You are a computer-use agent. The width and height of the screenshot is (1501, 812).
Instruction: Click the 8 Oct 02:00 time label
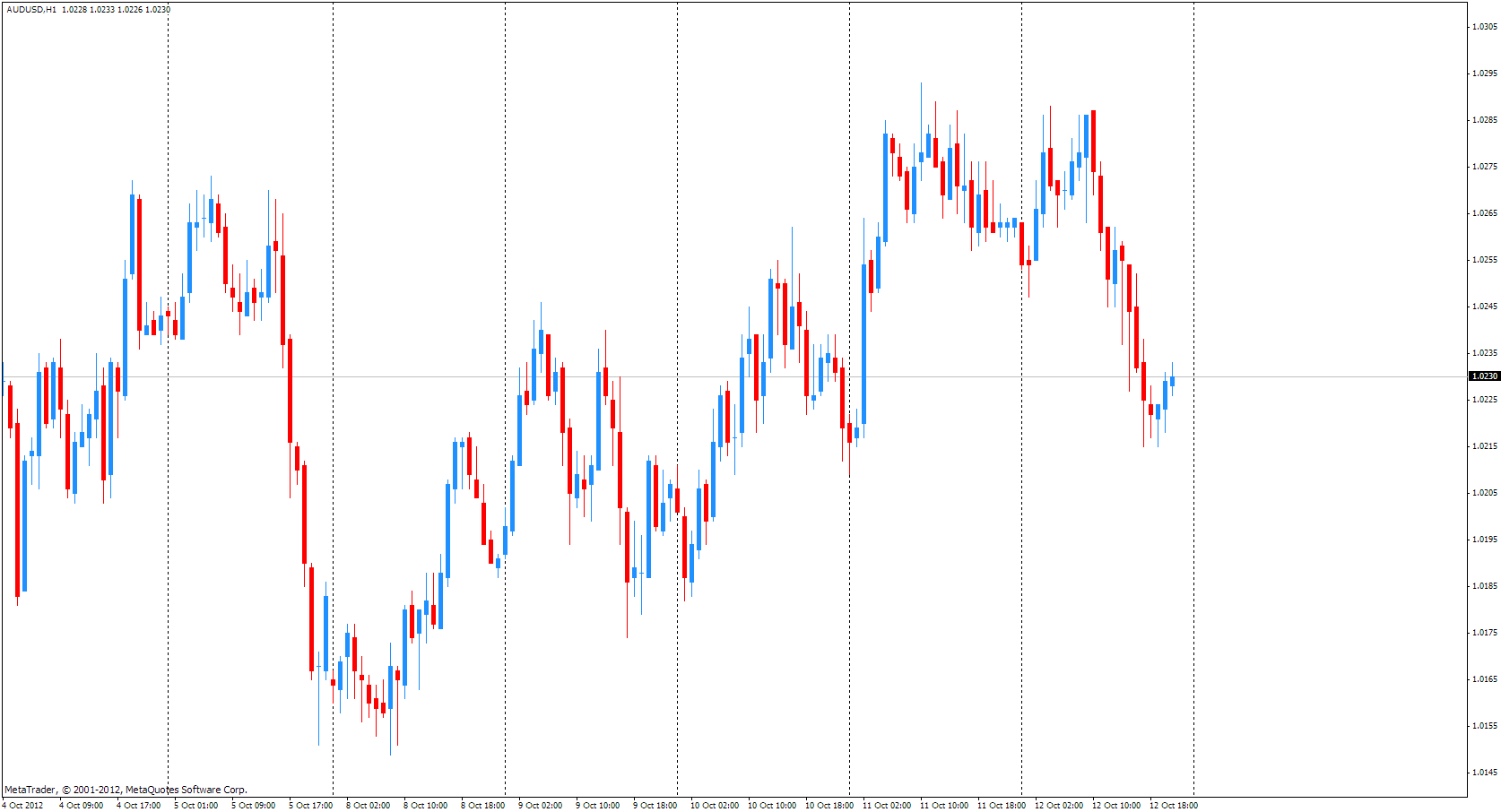(x=369, y=805)
